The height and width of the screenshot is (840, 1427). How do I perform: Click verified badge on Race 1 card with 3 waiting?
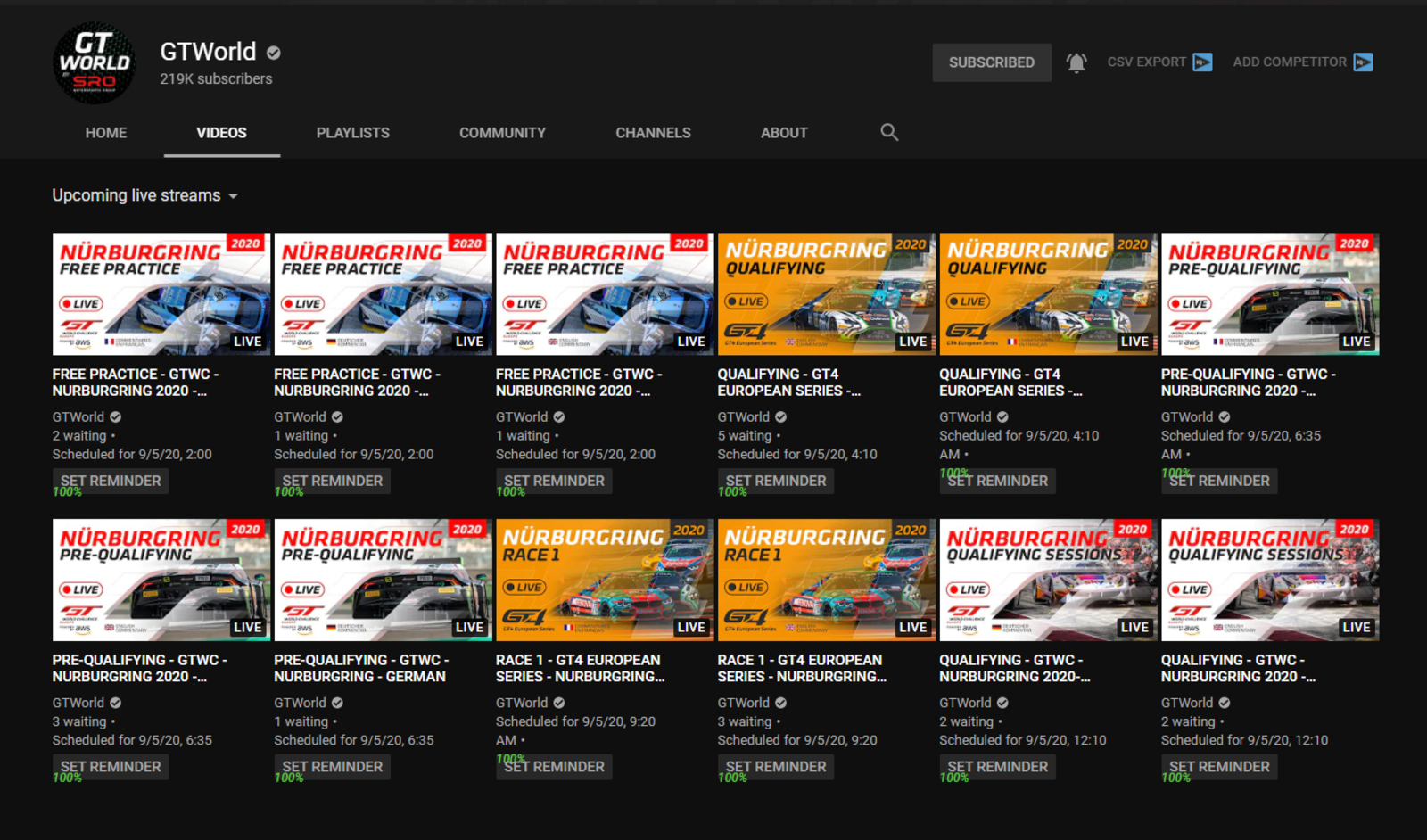pos(781,703)
